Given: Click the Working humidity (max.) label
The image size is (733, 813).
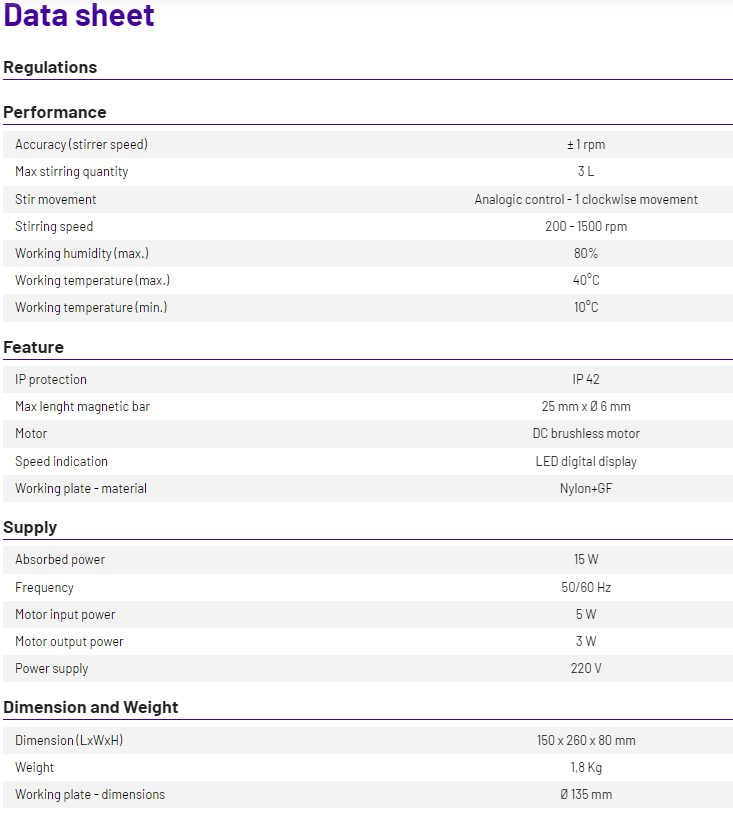Looking at the screenshot, I should [x=82, y=253].
